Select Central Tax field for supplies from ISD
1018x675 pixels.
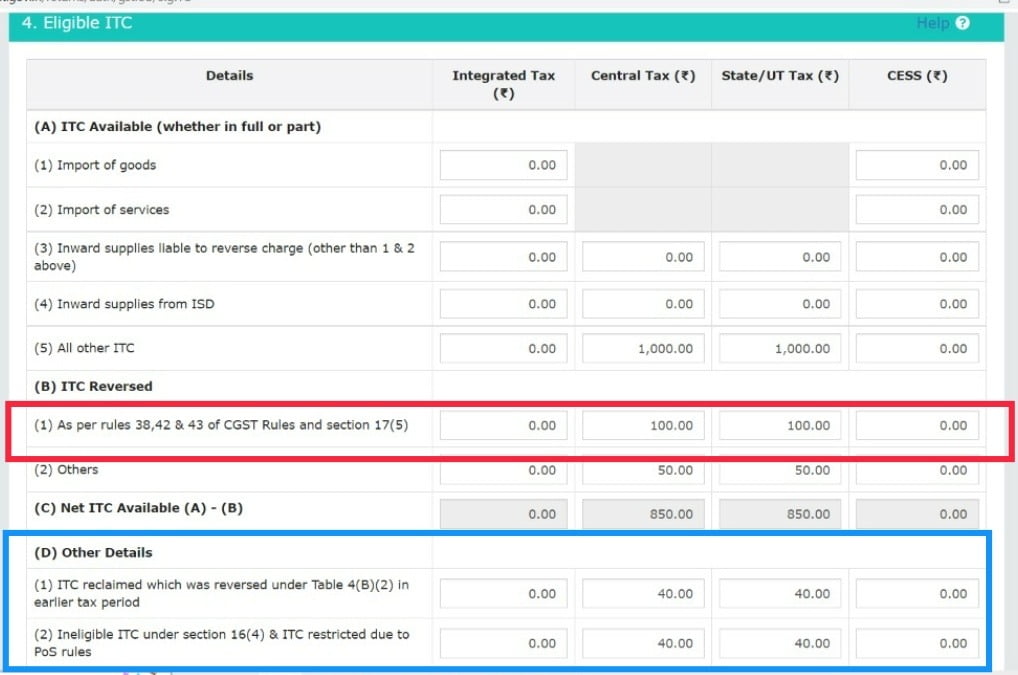641,304
